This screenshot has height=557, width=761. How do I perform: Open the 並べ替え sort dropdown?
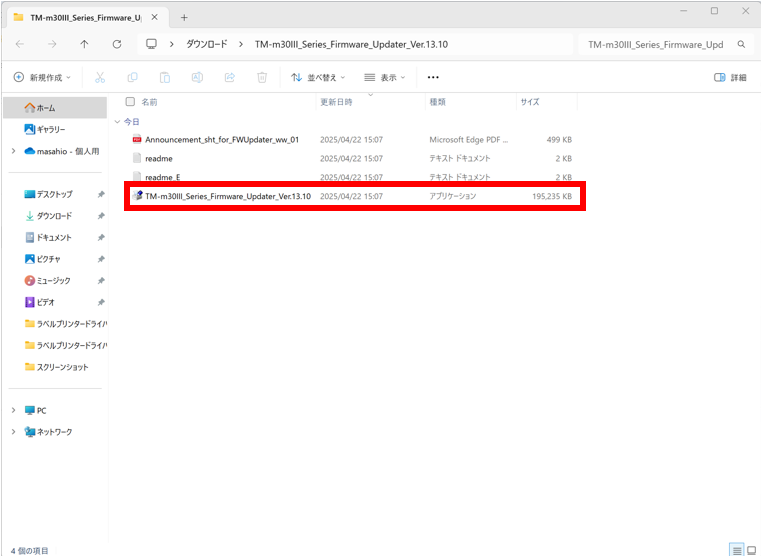[x=318, y=77]
